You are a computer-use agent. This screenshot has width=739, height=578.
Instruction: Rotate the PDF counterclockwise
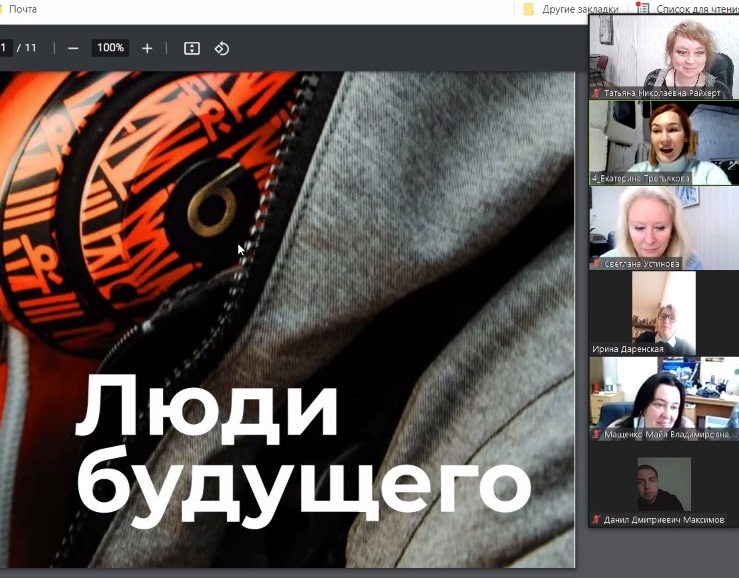coord(222,48)
